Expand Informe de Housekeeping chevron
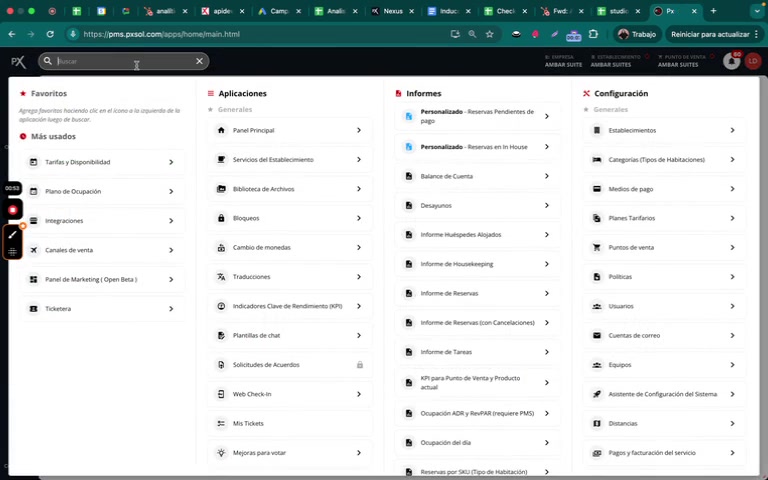Screen dimensions: 768x480 547,264
